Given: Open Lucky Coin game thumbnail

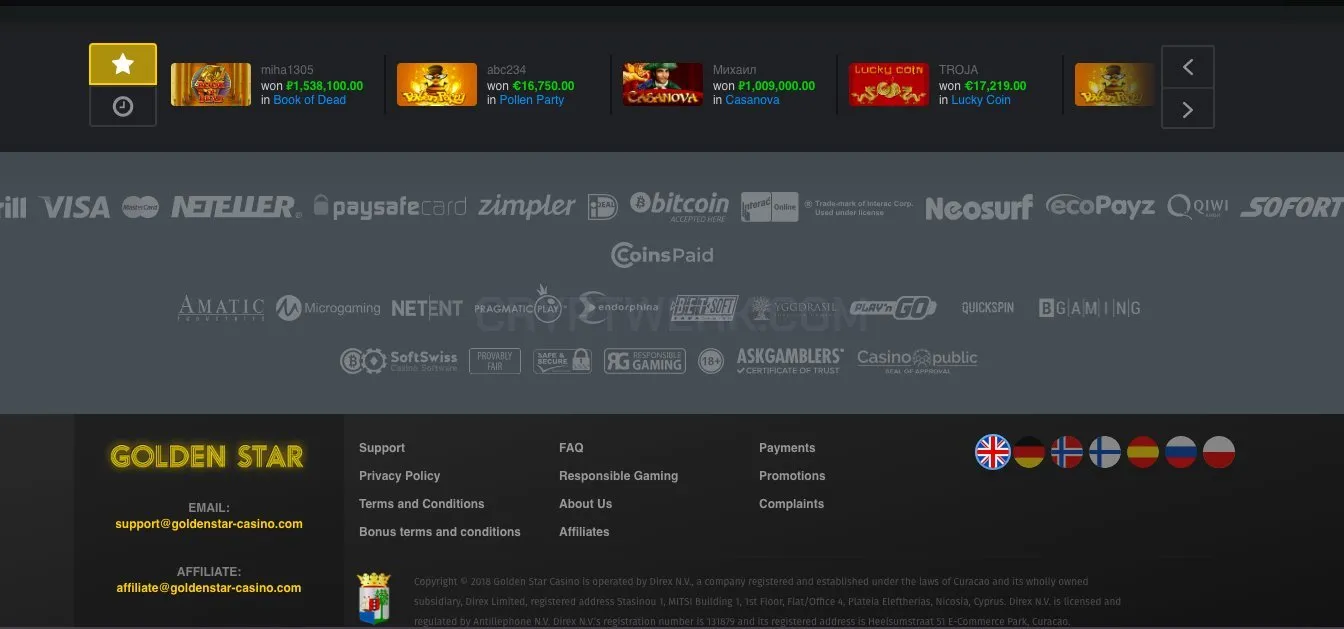Looking at the screenshot, I should pyautogui.click(x=889, y=85).
